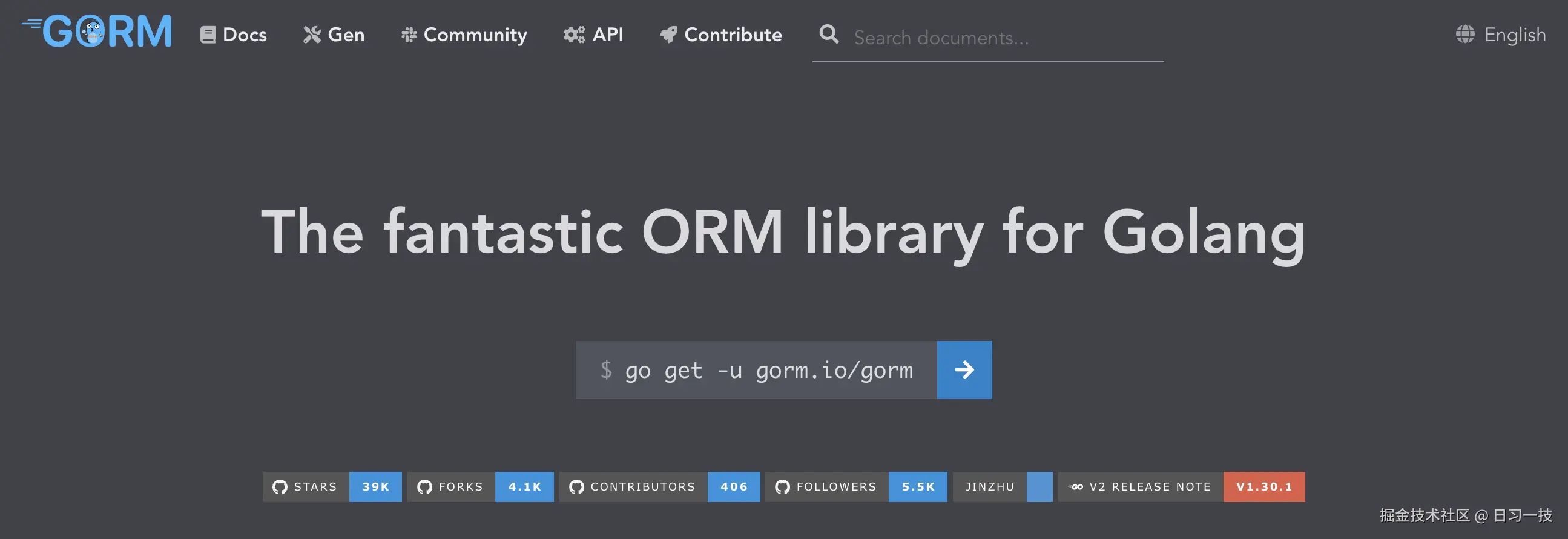Viewport: 1568px width, 539px height.
Task: Click the GitHub icon on Followers badge
Action: click(782, 487)
